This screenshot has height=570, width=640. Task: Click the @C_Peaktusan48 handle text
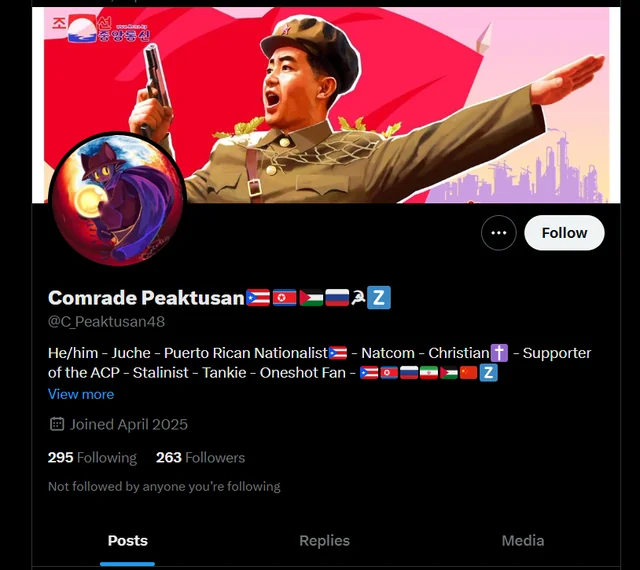click(x=107, y=322)
